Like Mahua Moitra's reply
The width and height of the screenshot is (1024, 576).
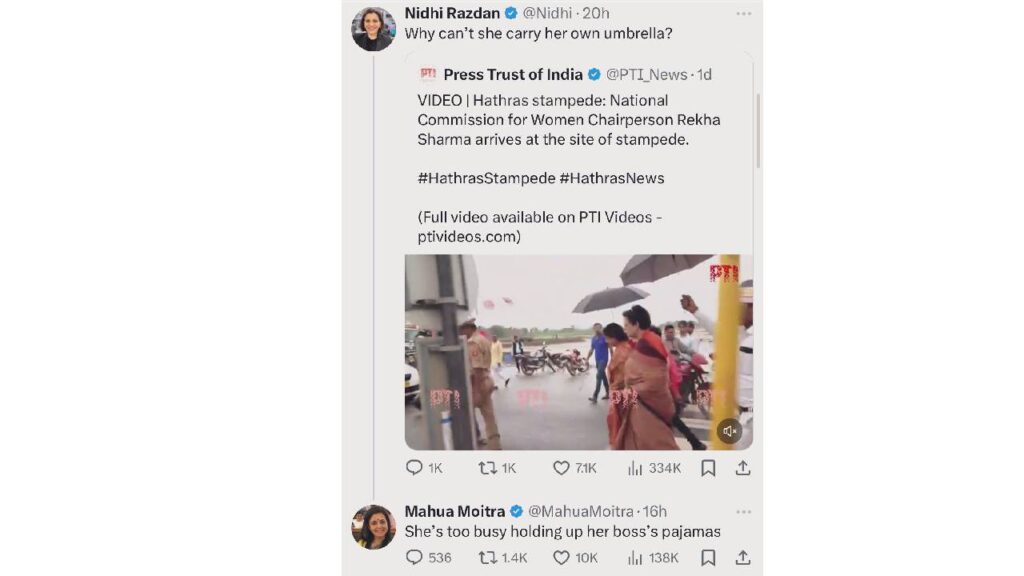(562, 558)
